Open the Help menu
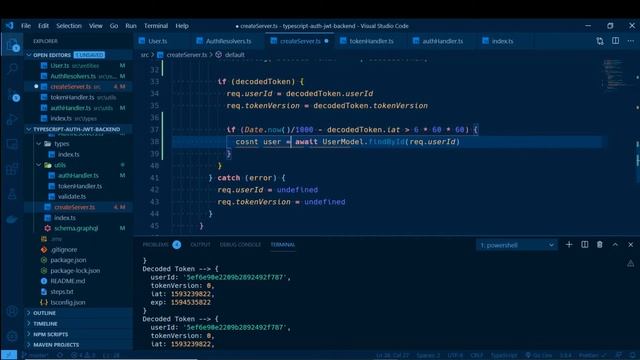Screen dimensions: 640x360 coord(182,26)
